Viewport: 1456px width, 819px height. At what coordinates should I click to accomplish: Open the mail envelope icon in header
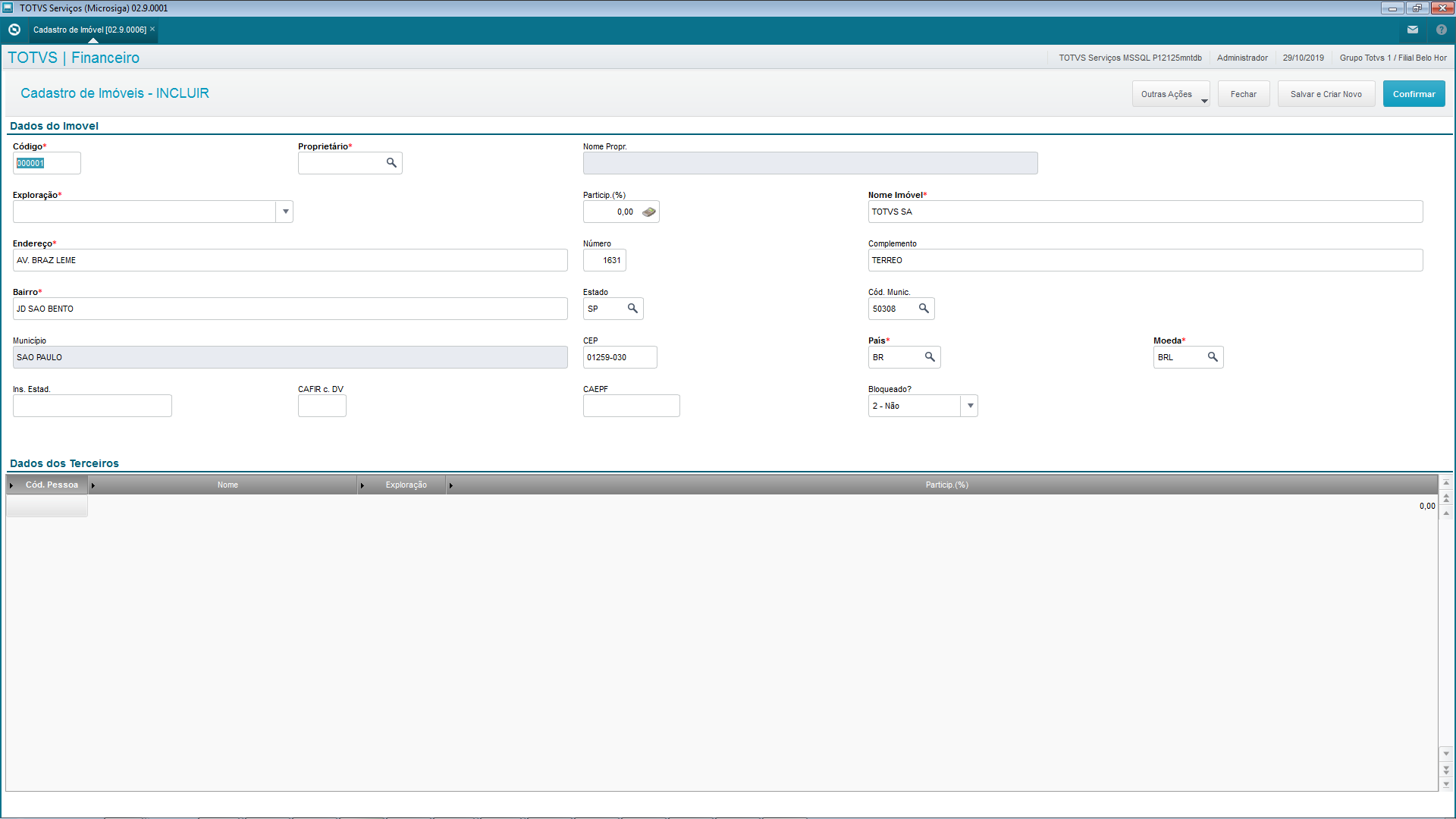pyautogui.click(x=1413, y=30)
